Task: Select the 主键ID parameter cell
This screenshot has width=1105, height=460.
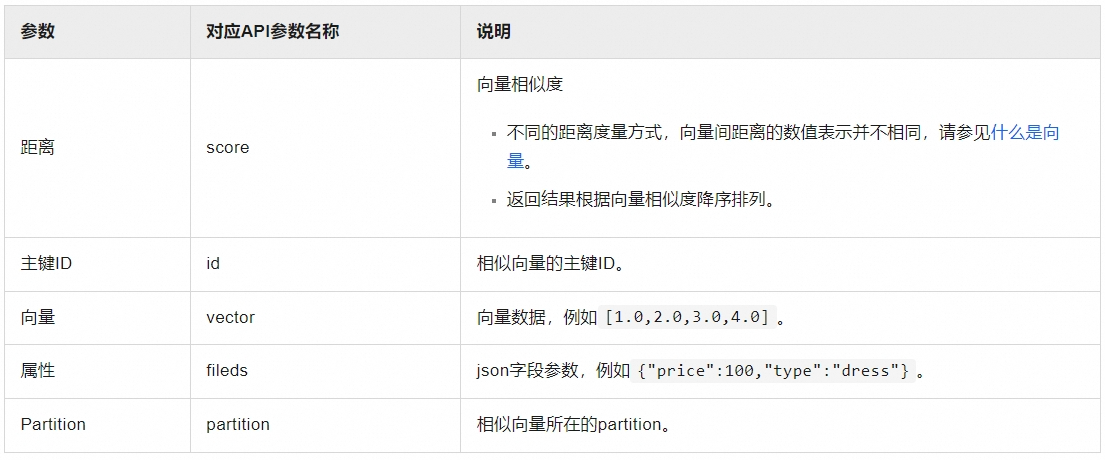Action: point(46,264)
